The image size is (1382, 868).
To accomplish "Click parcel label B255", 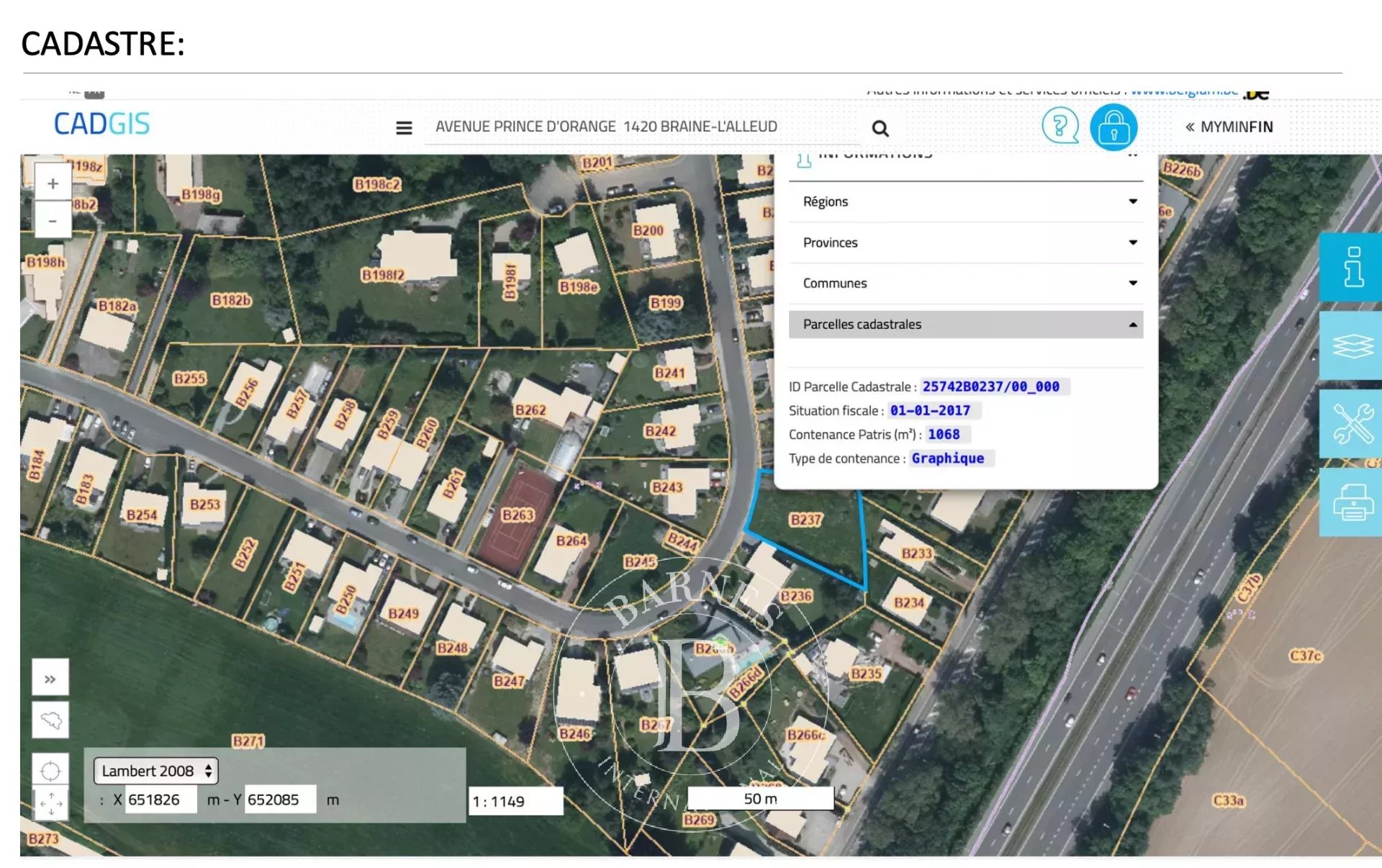I will 189,379.
